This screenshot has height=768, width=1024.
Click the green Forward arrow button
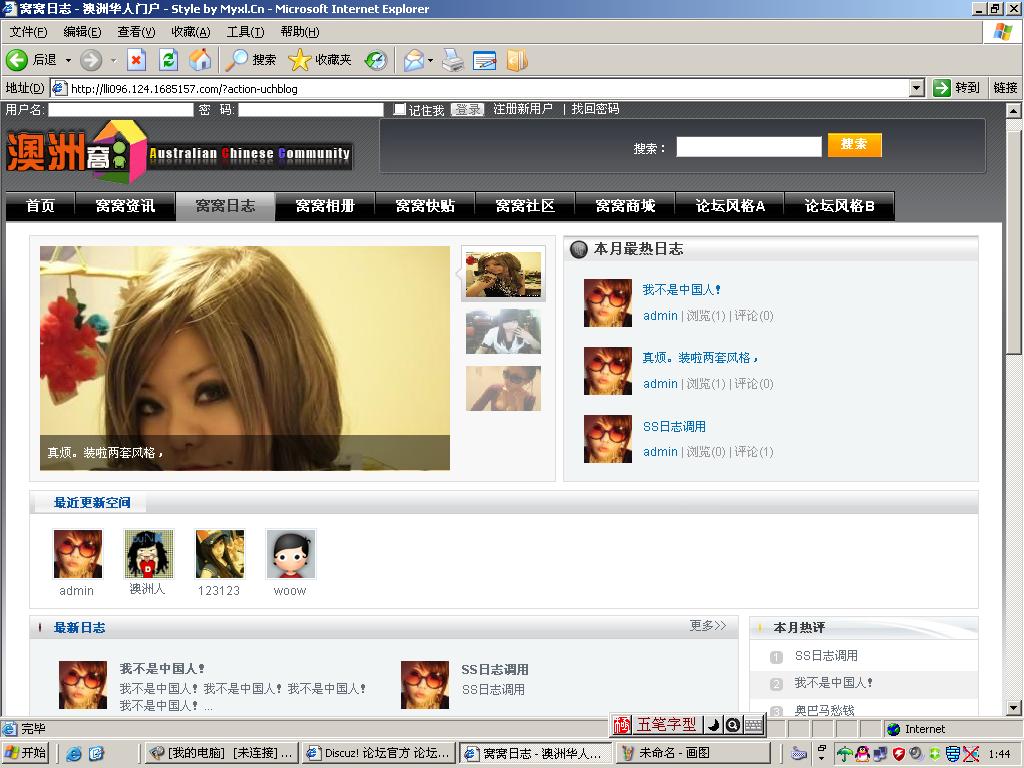91,60
